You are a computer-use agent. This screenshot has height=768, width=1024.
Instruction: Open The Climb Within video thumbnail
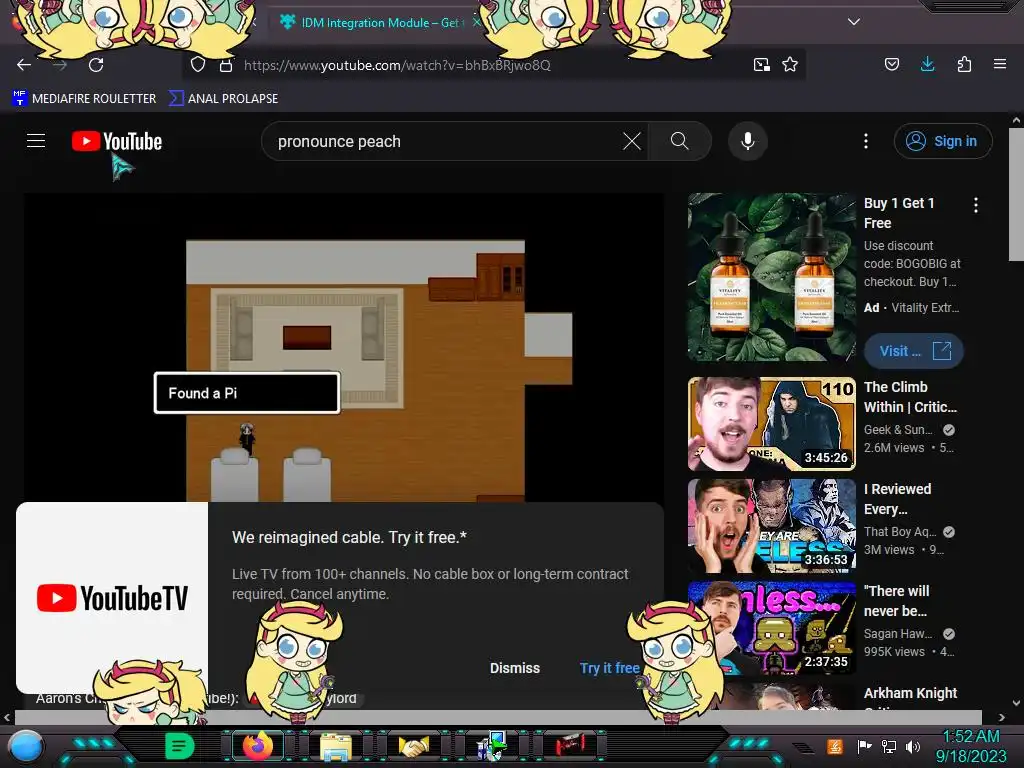point(771,424)
